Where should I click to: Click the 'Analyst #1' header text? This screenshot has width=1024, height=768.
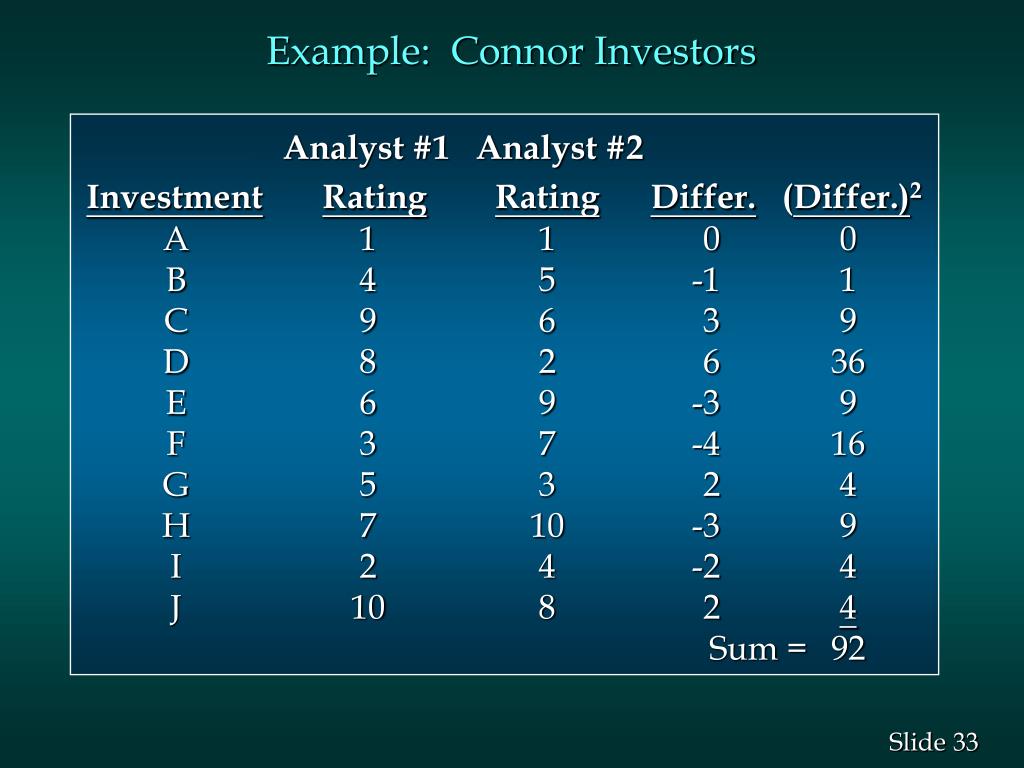coord(366,148)
